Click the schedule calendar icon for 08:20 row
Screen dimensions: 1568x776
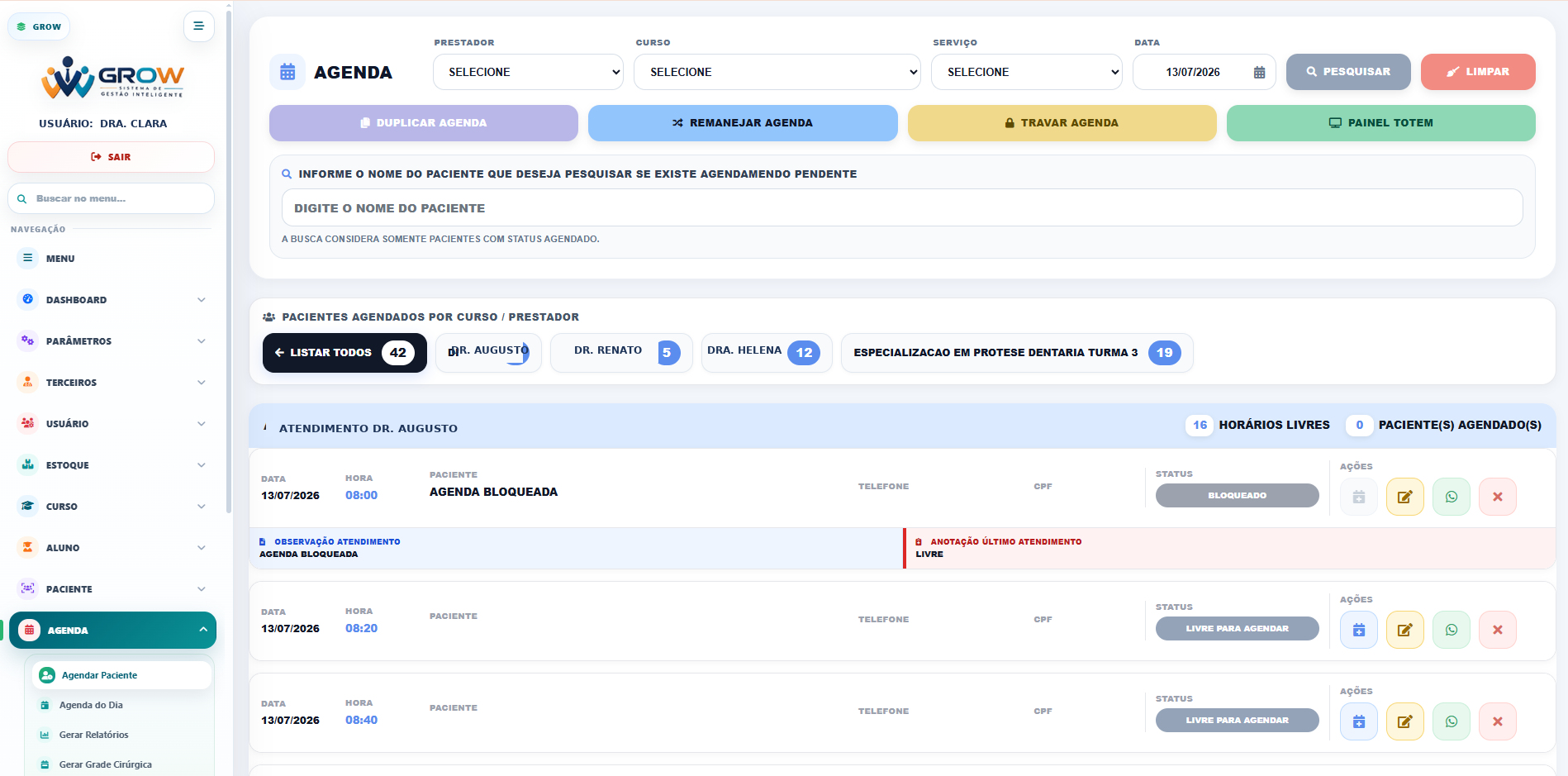pyautogui.click(x=1358, y=630)
